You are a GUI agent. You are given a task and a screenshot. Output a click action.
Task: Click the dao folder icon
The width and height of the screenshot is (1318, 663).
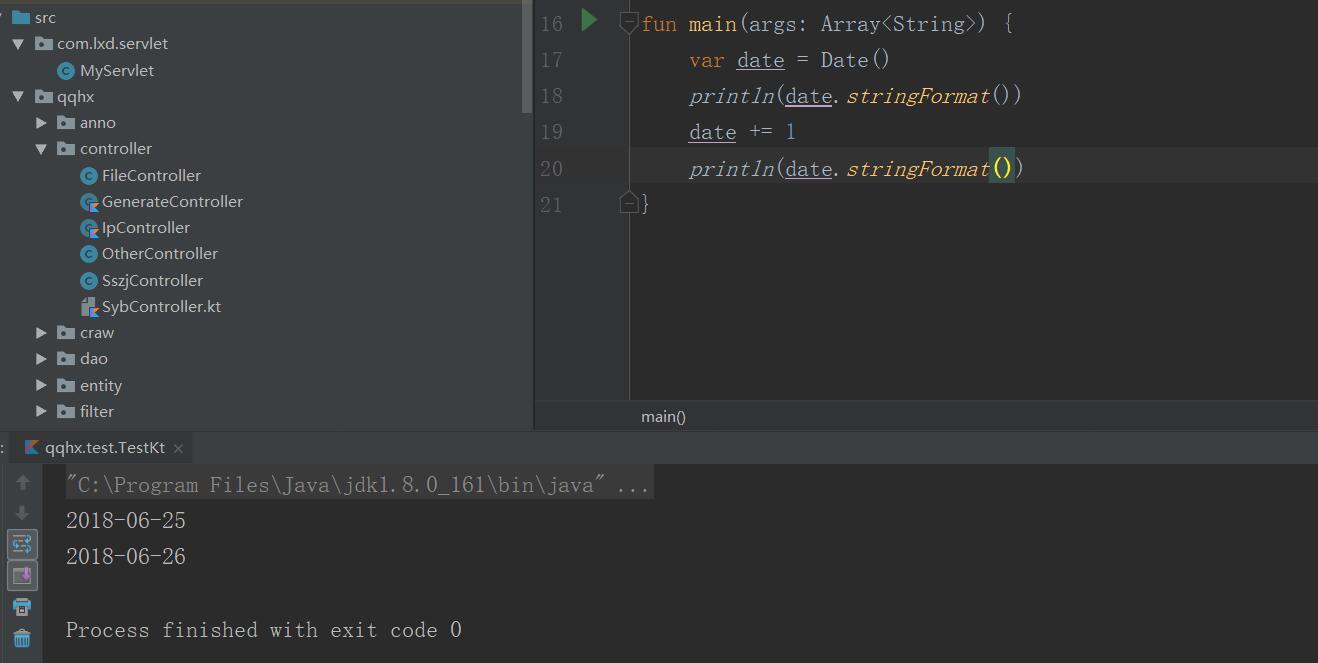point(66,359)
